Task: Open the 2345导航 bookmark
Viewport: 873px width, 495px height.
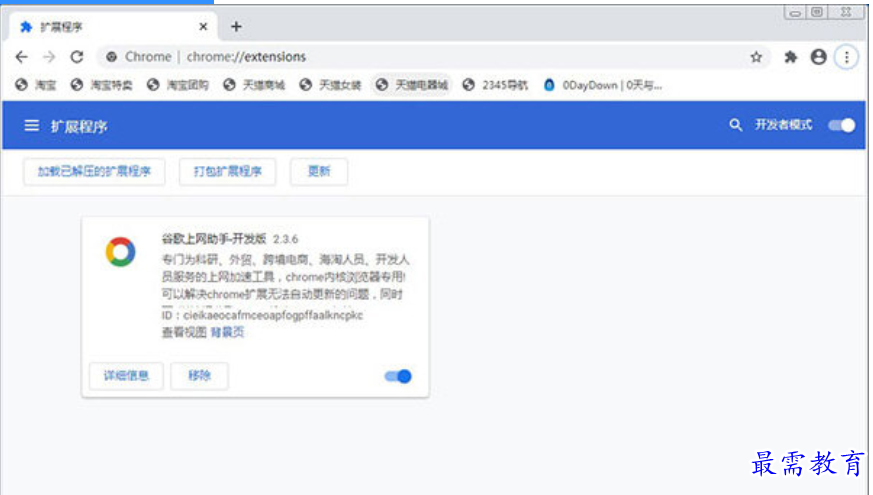Action: [x=495, y=85]
